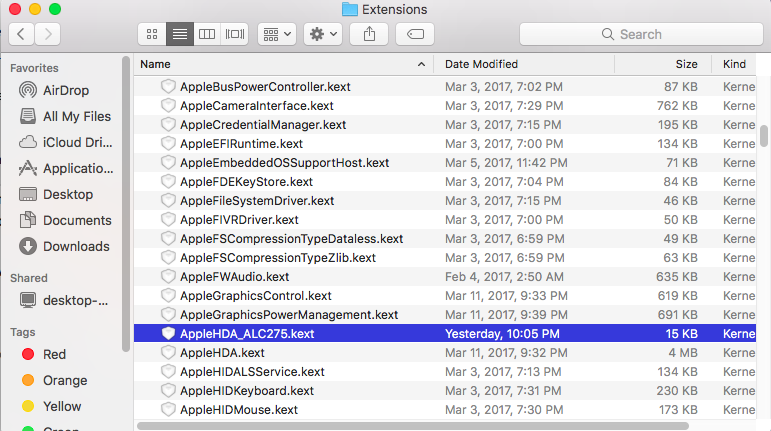Select the Orange tag in sidebar

point(64,380)
